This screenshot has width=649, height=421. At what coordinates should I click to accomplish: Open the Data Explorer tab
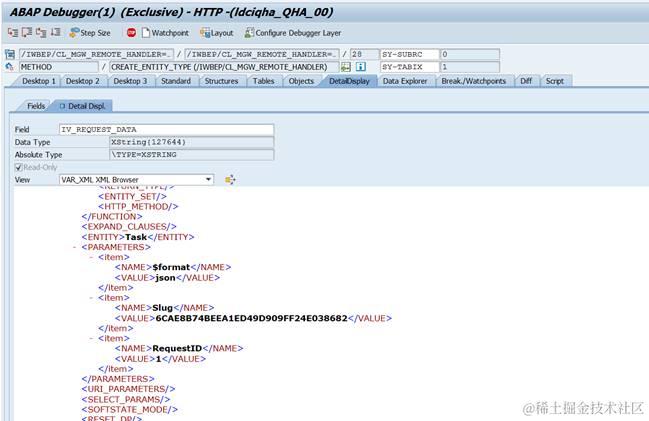coord(405,81)
